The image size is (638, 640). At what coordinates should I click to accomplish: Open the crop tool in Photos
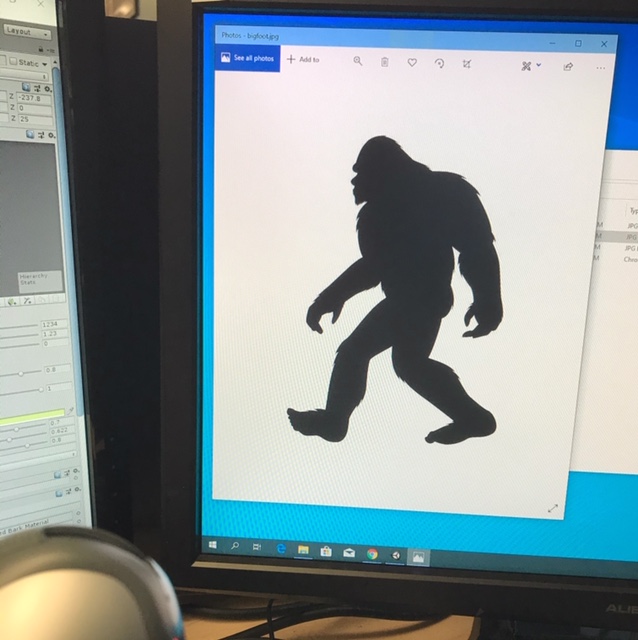point(467,64)
